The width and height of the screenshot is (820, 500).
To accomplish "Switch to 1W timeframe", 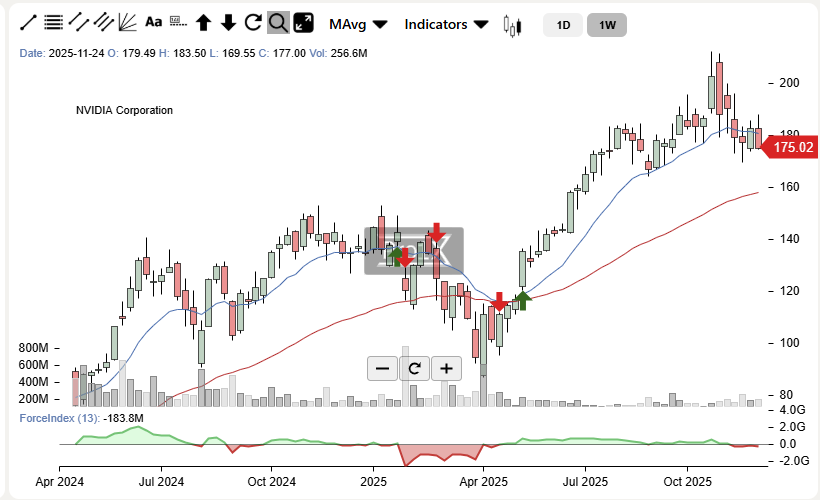I will click(607, 25).
